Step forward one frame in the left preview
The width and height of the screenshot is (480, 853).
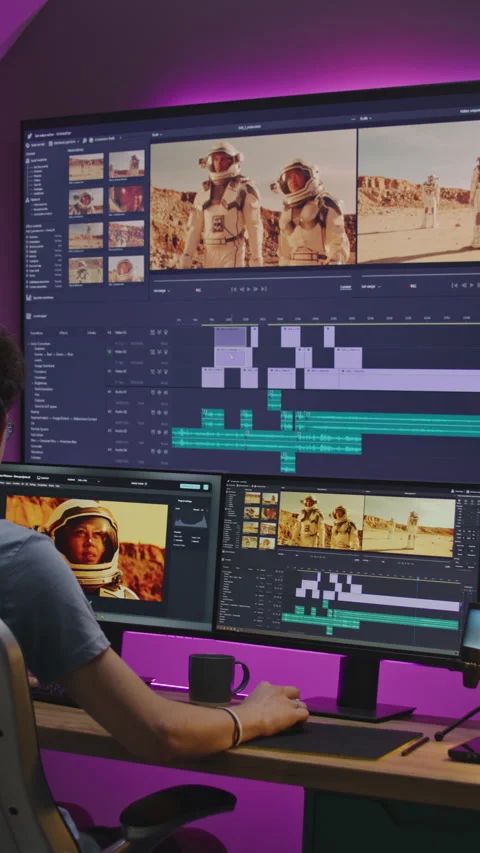[x=255, y=289]
